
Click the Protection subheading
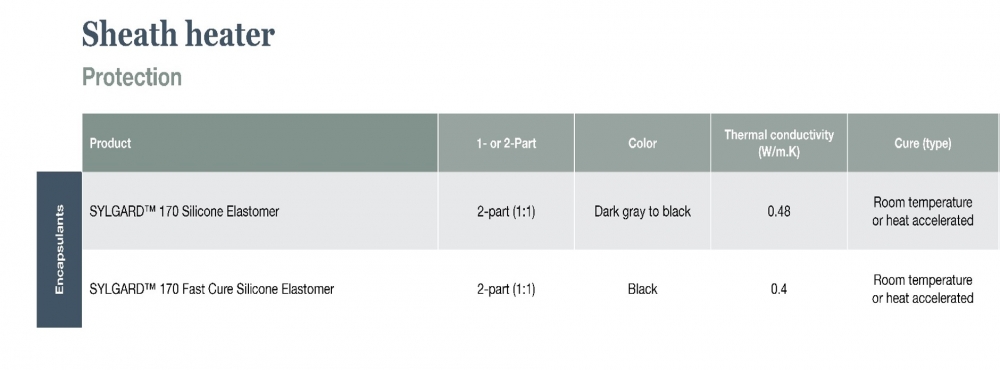[x=132, y=77]
